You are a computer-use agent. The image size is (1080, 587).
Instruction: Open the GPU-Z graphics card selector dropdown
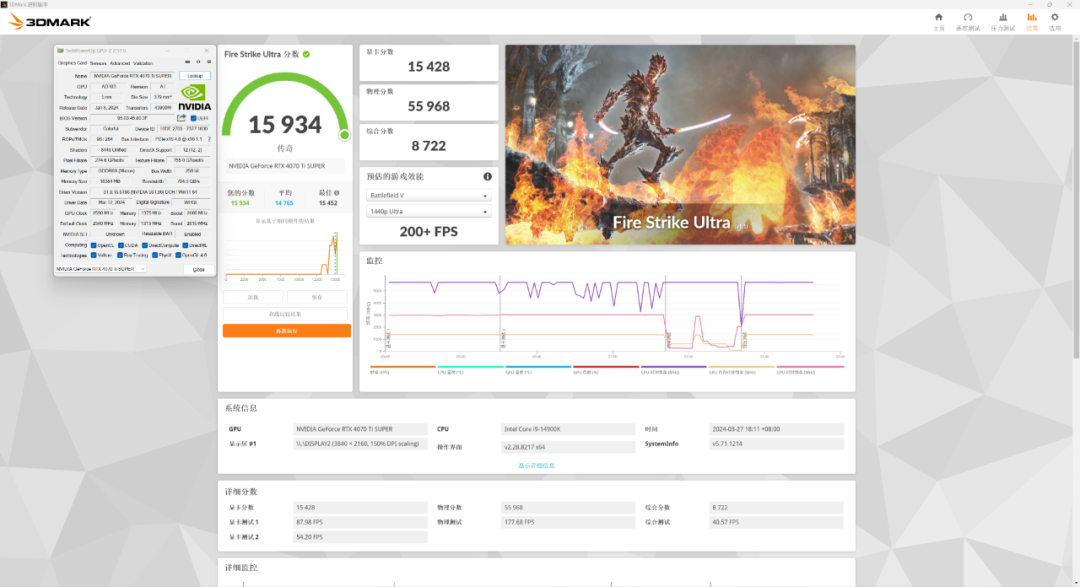click(101, 269)
